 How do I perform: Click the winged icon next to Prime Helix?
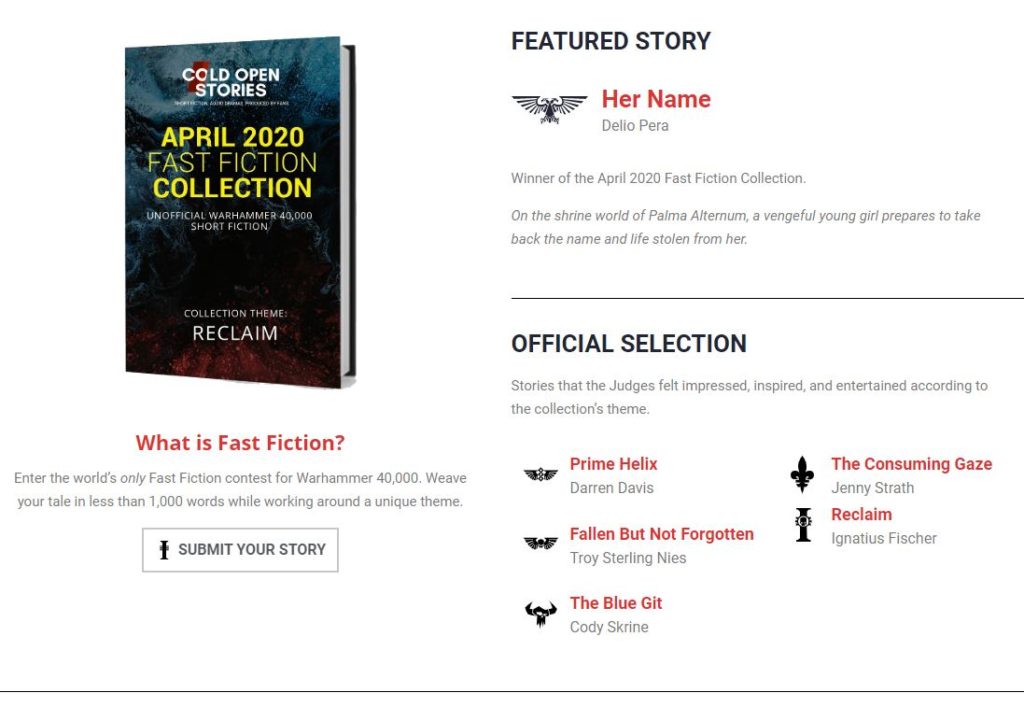click(541, 475)
